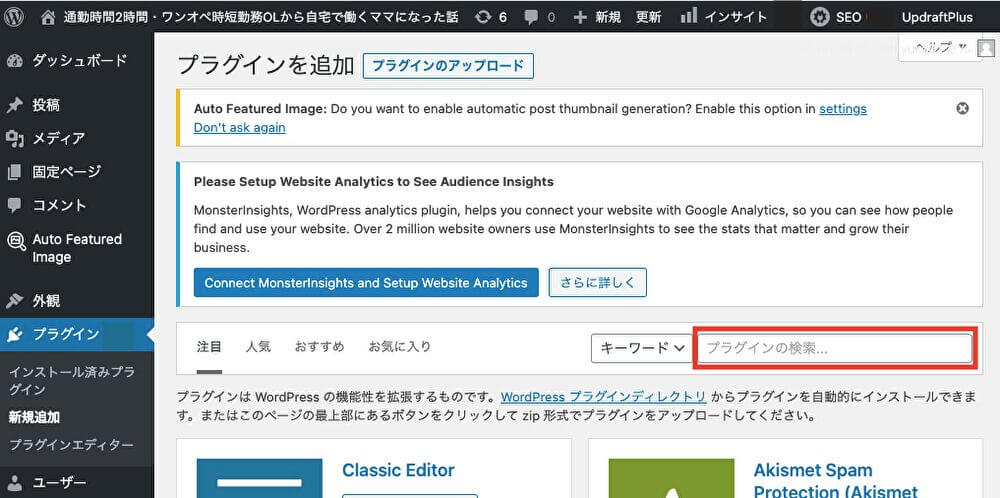The width and height of the screenshot is (1000, 498).
Task: Open UpdraftPlus in the admin bar
Action: tap(938, 17)
